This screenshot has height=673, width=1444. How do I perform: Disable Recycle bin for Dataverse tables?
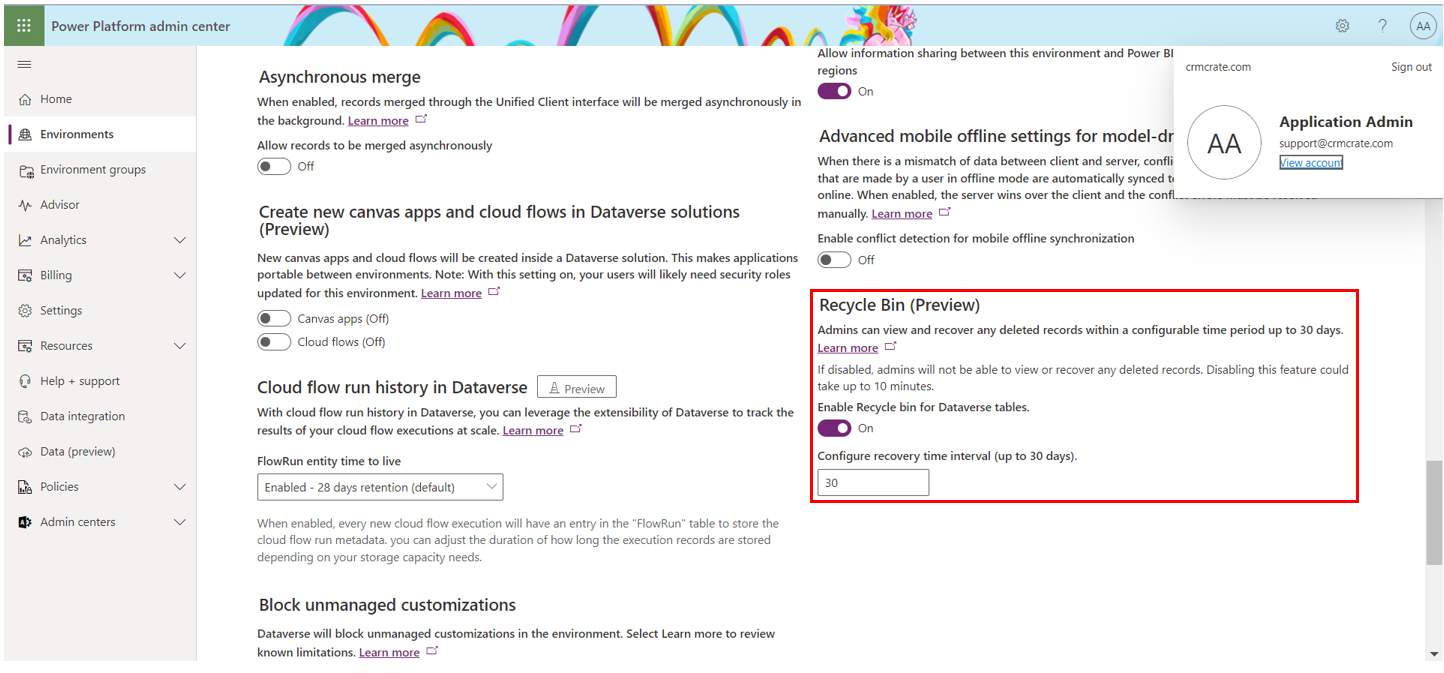click(x=833, y=426)
